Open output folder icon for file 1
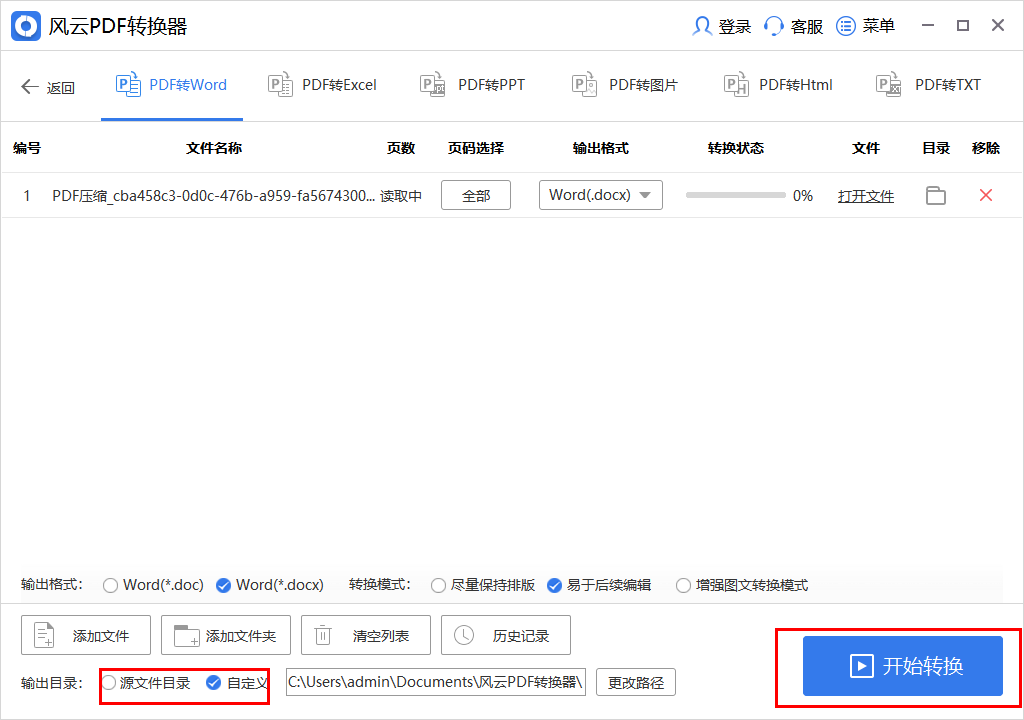1024x720 pixels. click(x=936, y=195)
